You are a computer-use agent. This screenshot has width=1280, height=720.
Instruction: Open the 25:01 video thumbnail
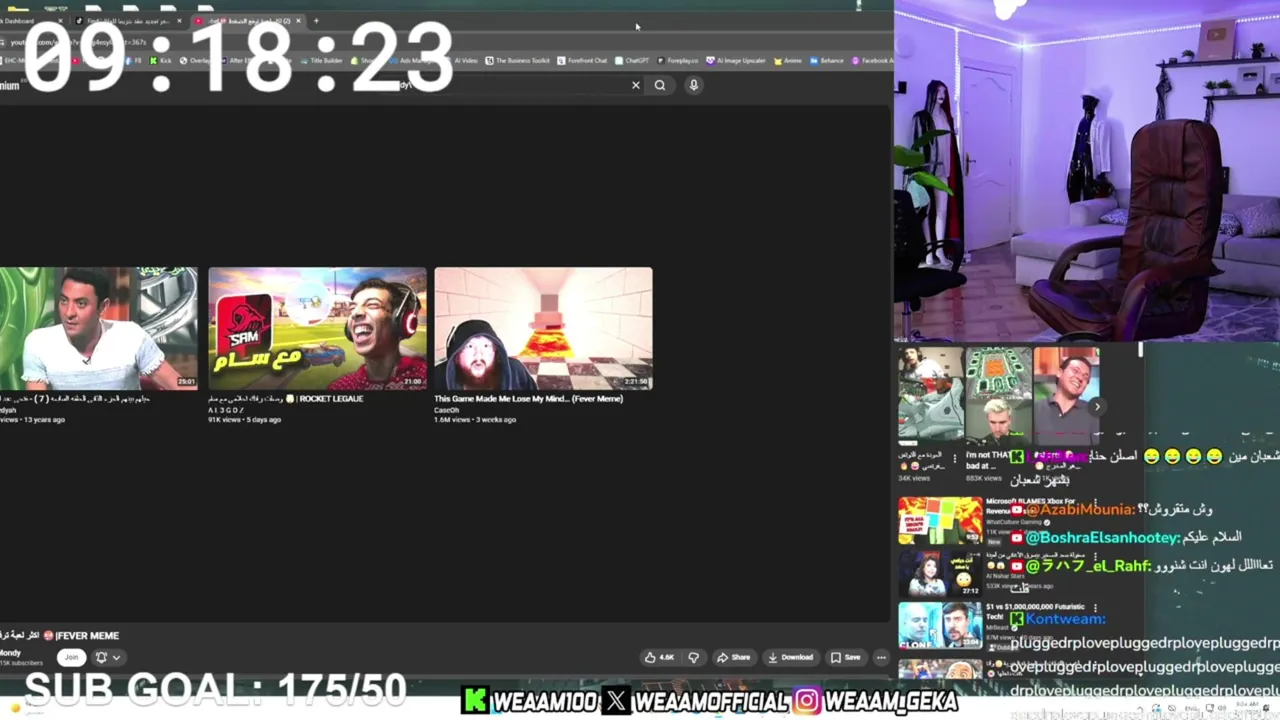tap(98, 329)
